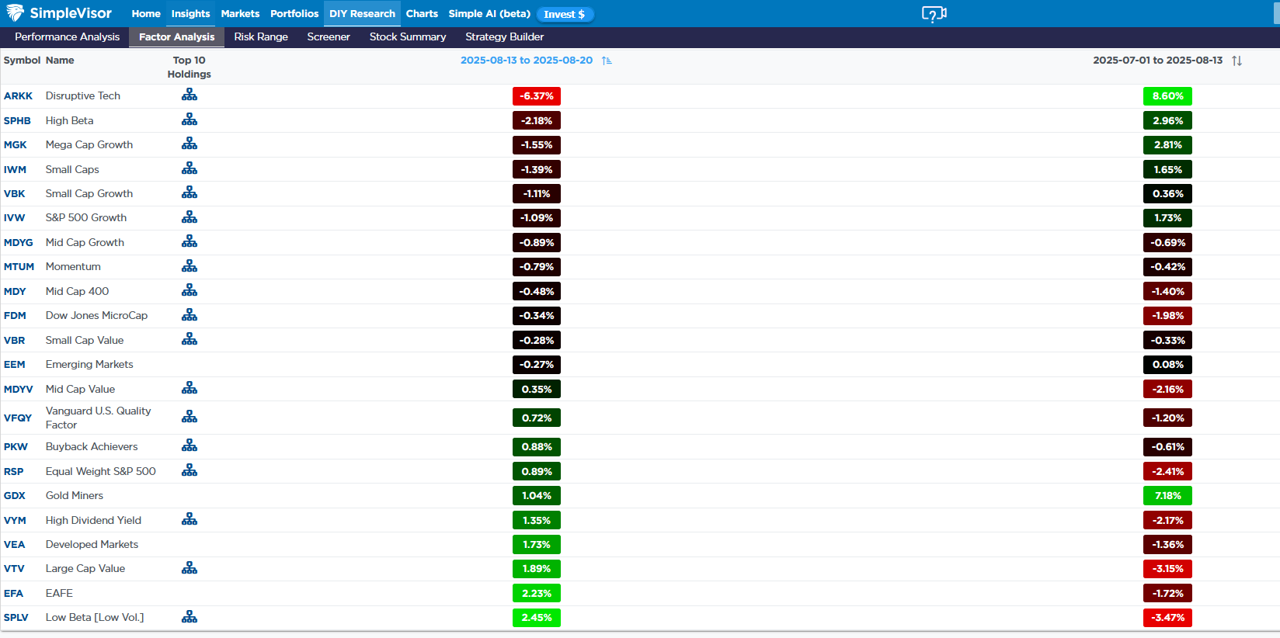Click the Invest $ button
This screenshot has width=1280, height=638.
(565, 14)
